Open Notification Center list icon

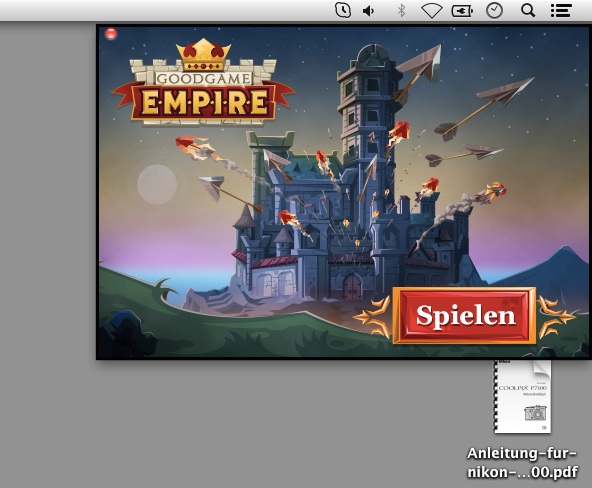coord(561,11)
